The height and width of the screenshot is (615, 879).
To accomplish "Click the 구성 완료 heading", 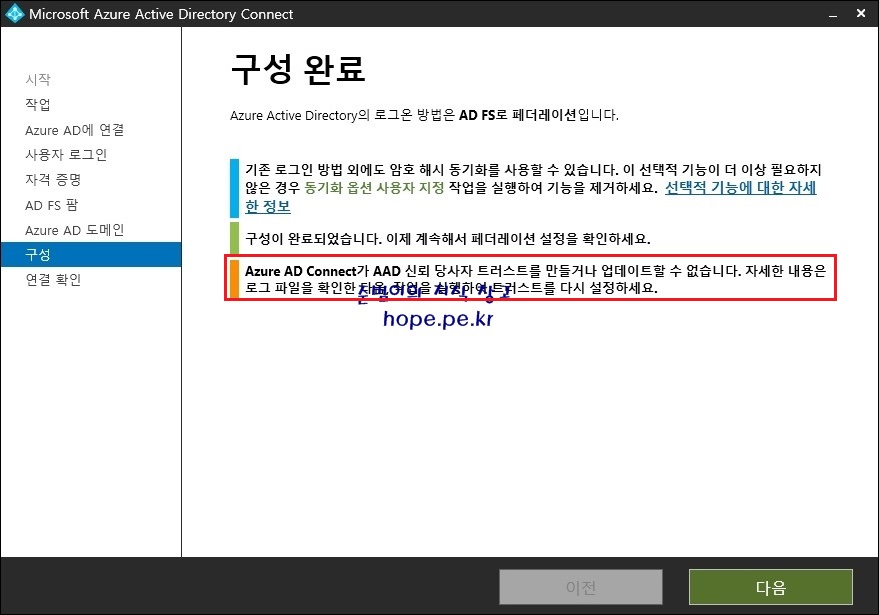I will tap(298, 70).
